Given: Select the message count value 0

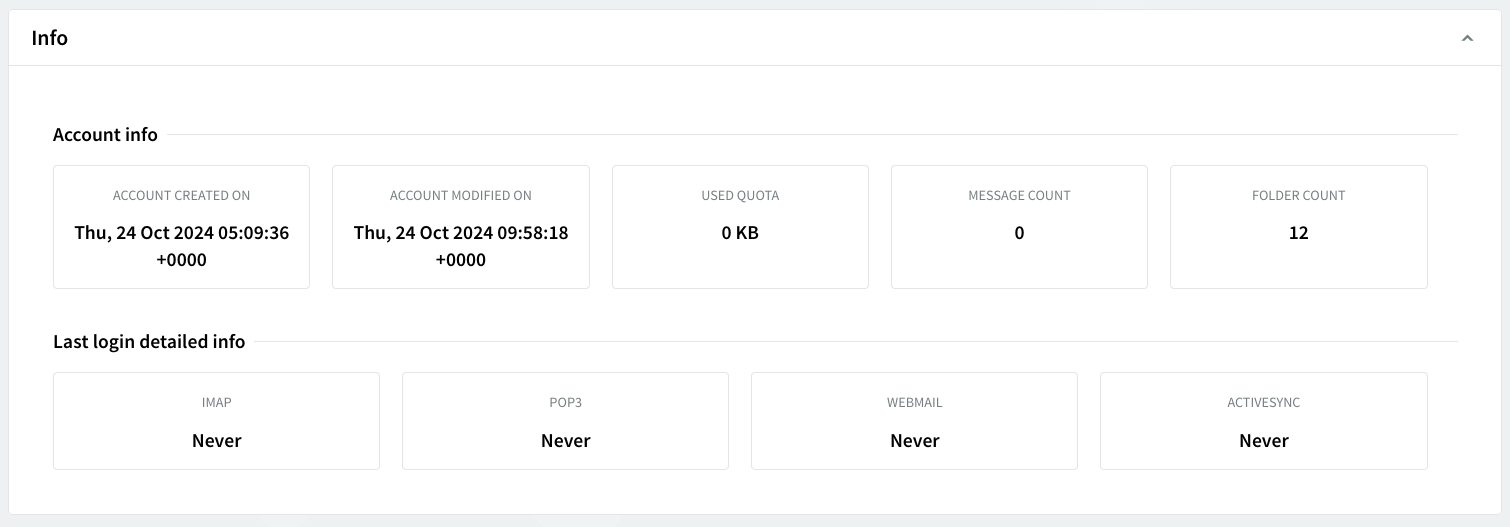Looking at the screenshot, I should coord(1019,234).
